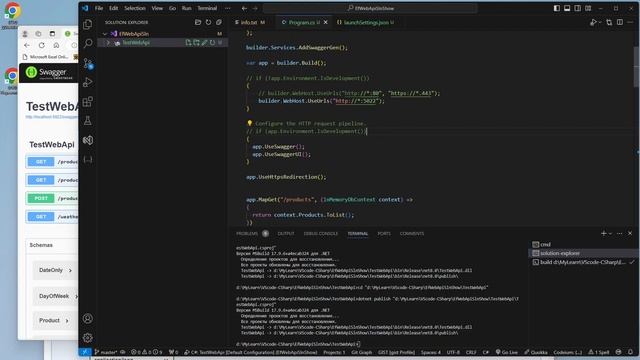
Task: Click the rename pencil icon on TestWebApi row
Action: [204, 42]
